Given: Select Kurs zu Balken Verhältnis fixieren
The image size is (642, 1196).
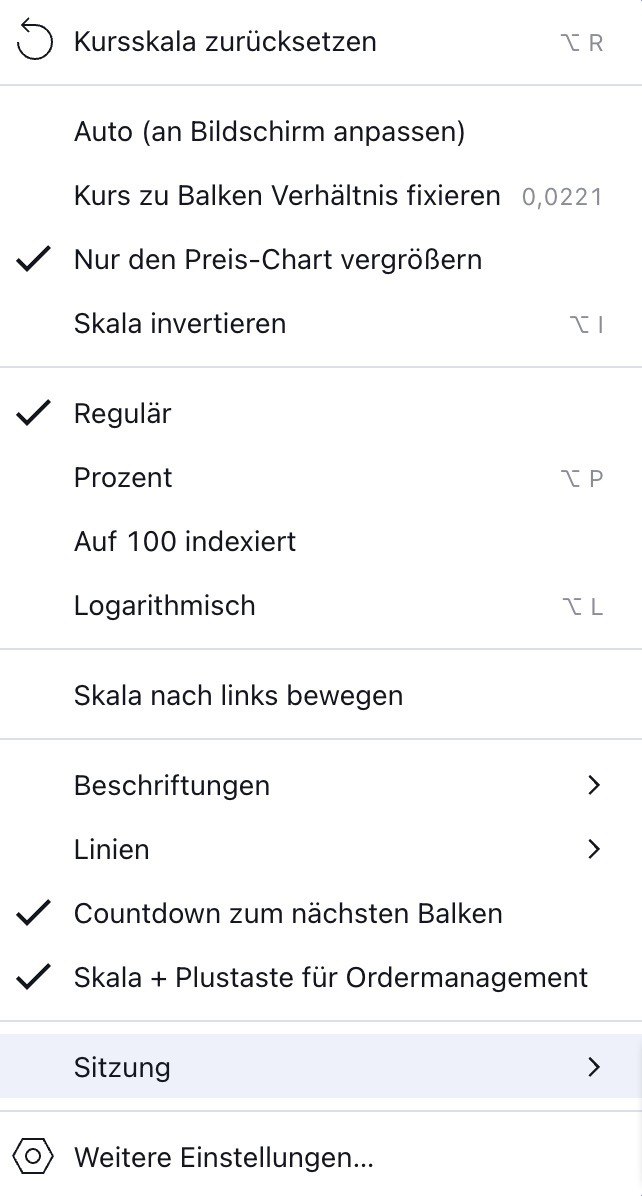Looking at the screenshot, I should pyautogui.click(x=287, y=196).
